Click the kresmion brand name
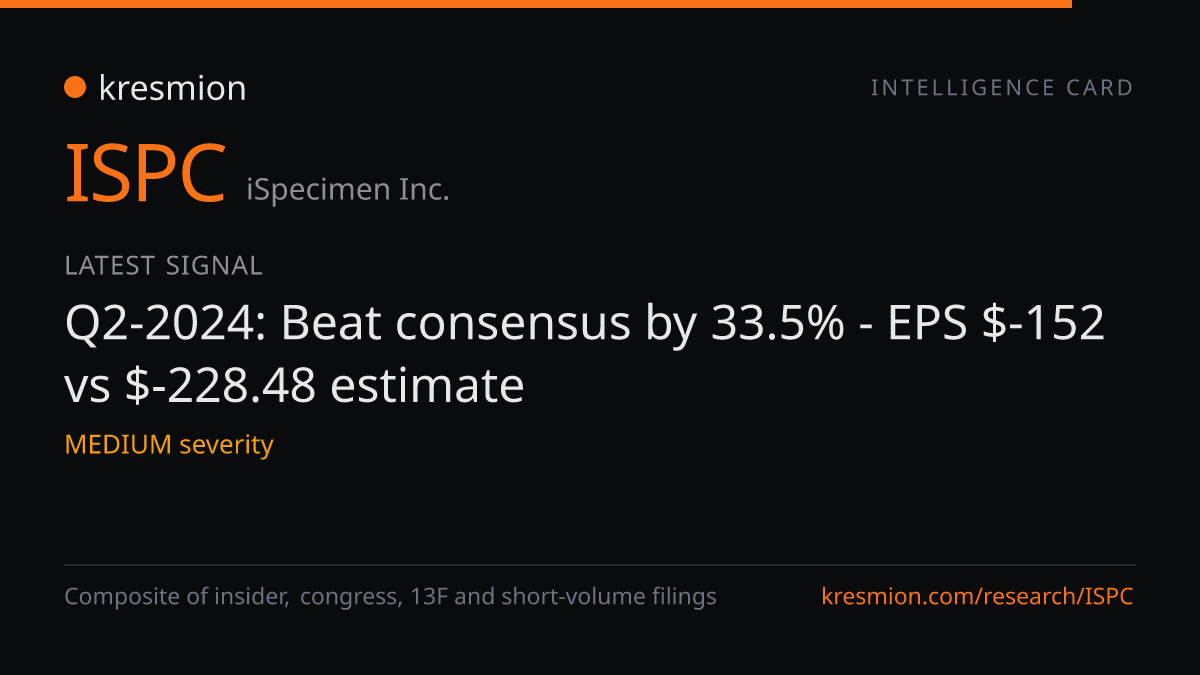 (172, 88)
